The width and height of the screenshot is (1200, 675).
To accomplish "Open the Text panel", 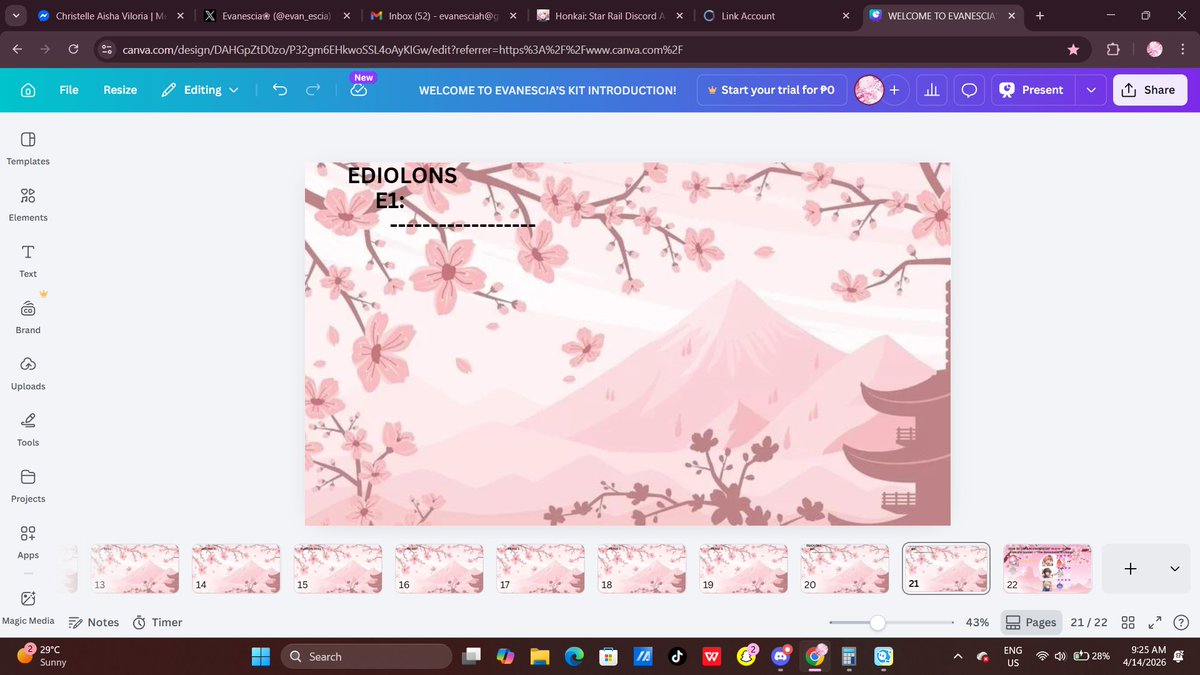I will click(x=28, y=259).
